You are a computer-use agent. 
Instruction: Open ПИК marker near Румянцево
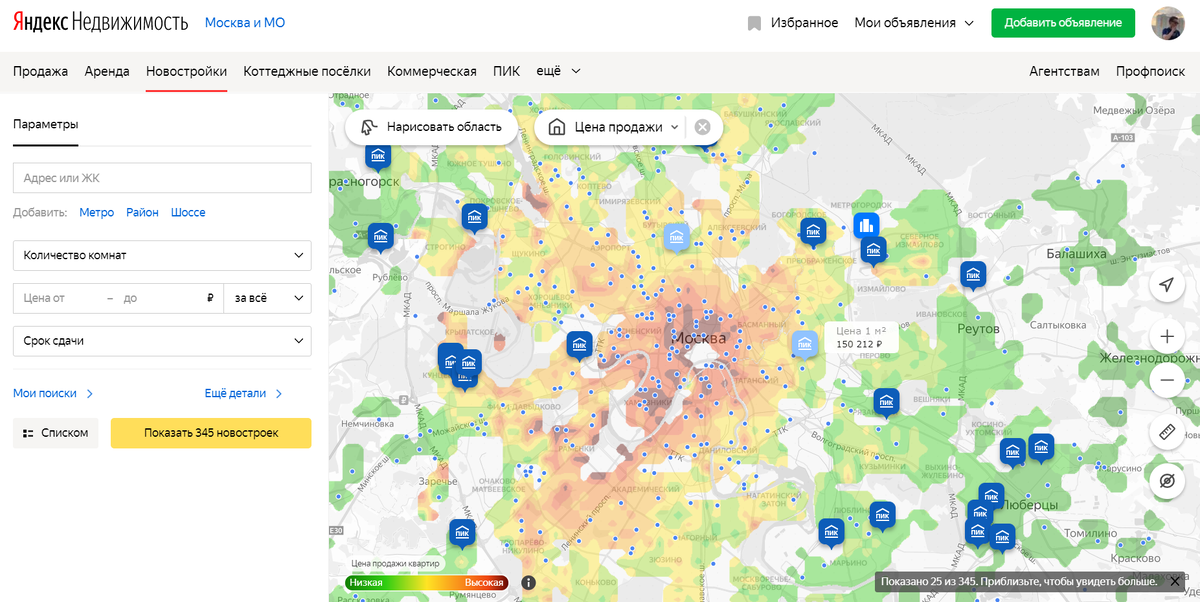(461, 533)
